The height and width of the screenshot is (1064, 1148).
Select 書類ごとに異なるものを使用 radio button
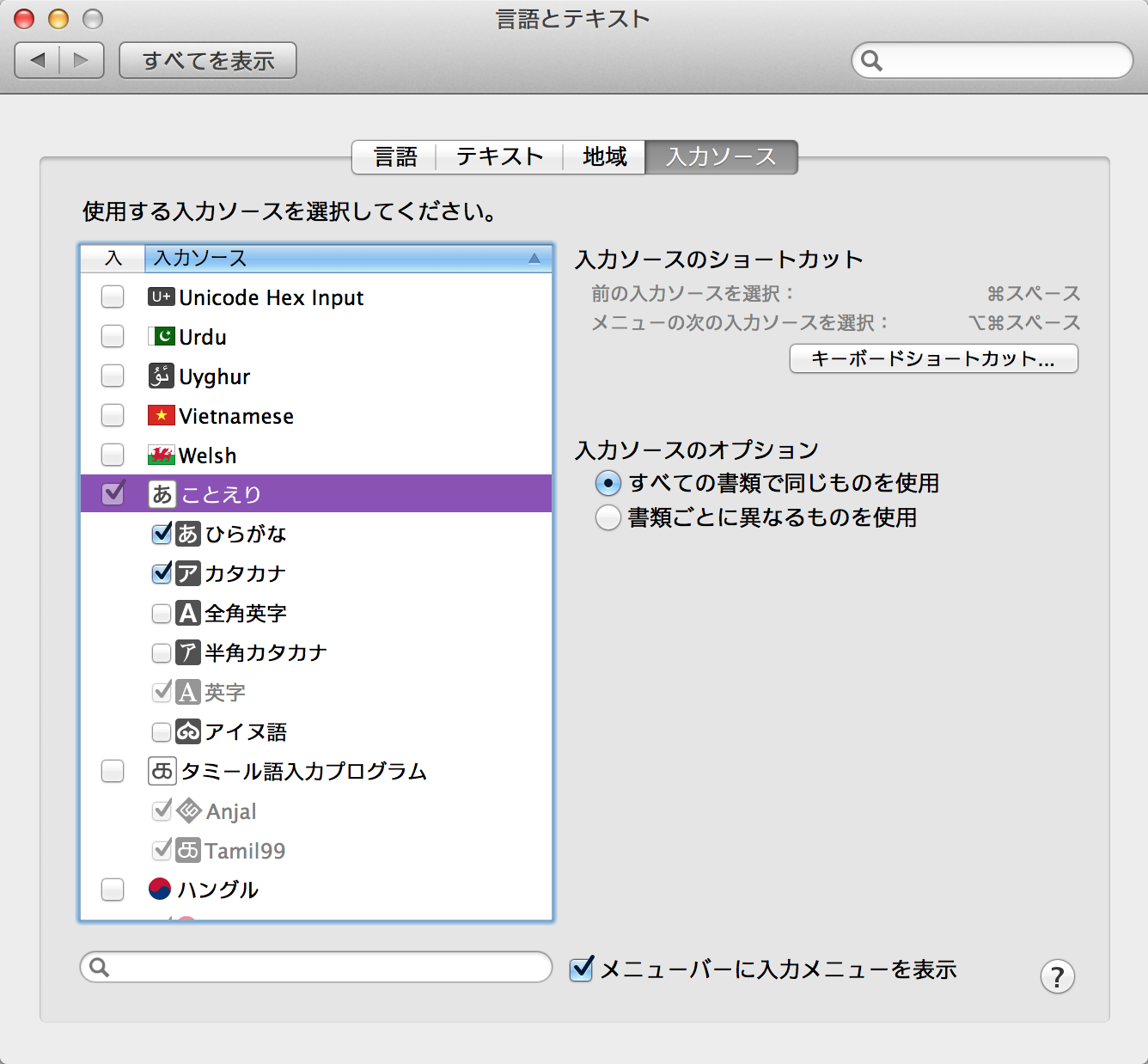point(608,517)
